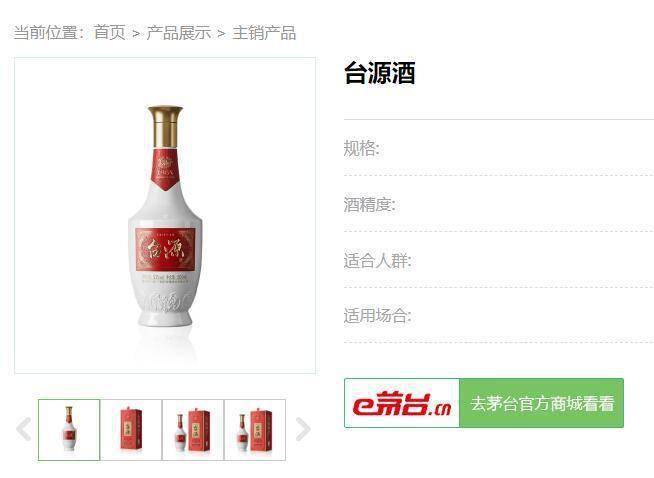Click the previous thumbnail arrow
The image size is (654, 478).
pos(24,429)
